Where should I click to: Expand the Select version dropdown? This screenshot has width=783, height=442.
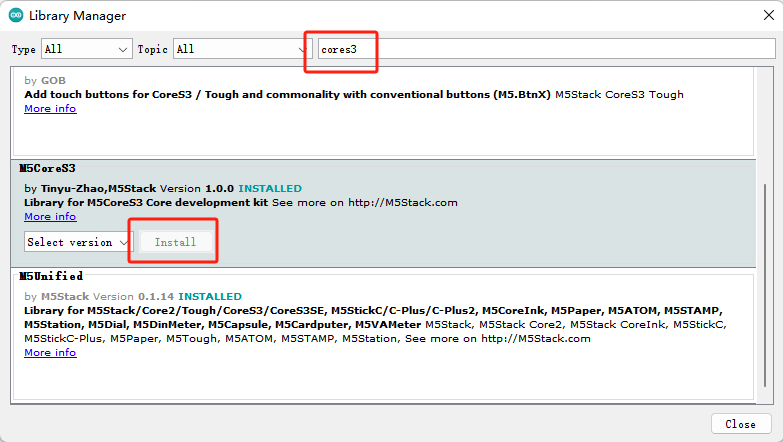coord(78,242)
